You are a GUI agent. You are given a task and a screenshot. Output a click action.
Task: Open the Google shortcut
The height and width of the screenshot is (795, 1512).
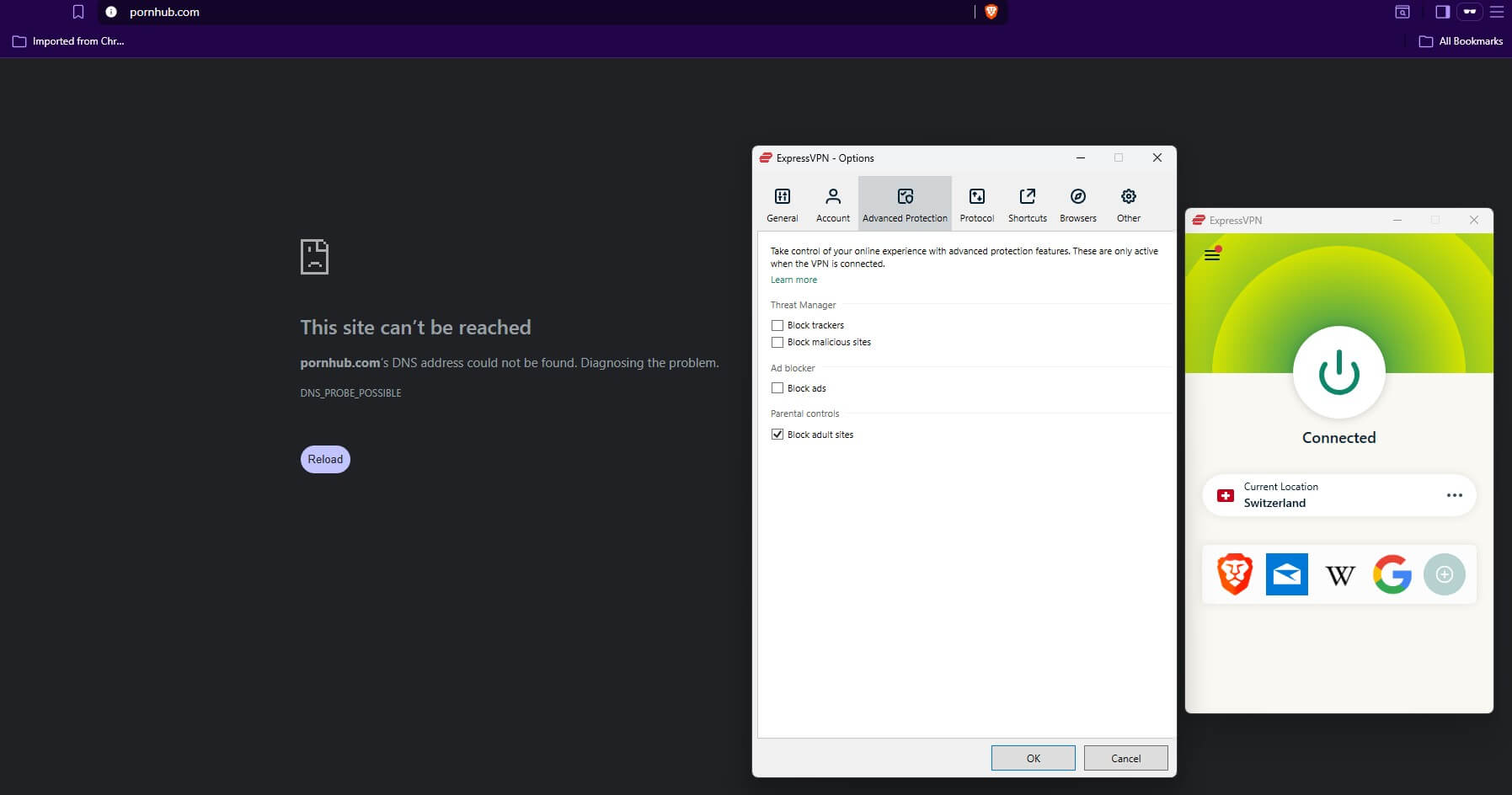(1392, 574)
